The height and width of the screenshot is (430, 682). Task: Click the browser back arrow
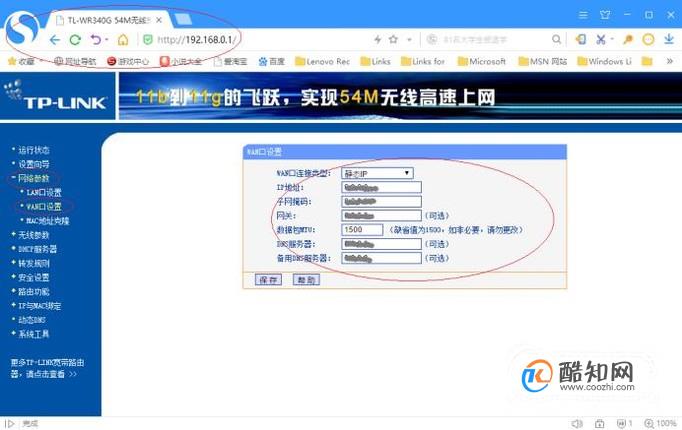pyautogui.click(x=55, y=40)
